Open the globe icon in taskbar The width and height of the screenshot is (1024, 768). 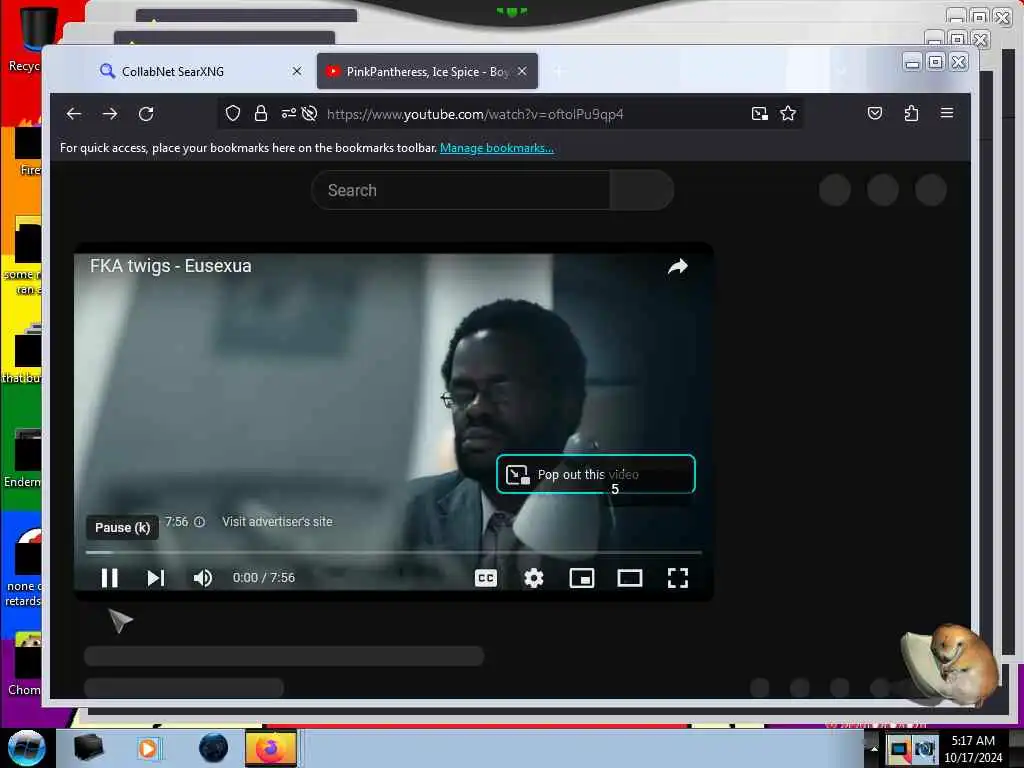tap(213, 748)
